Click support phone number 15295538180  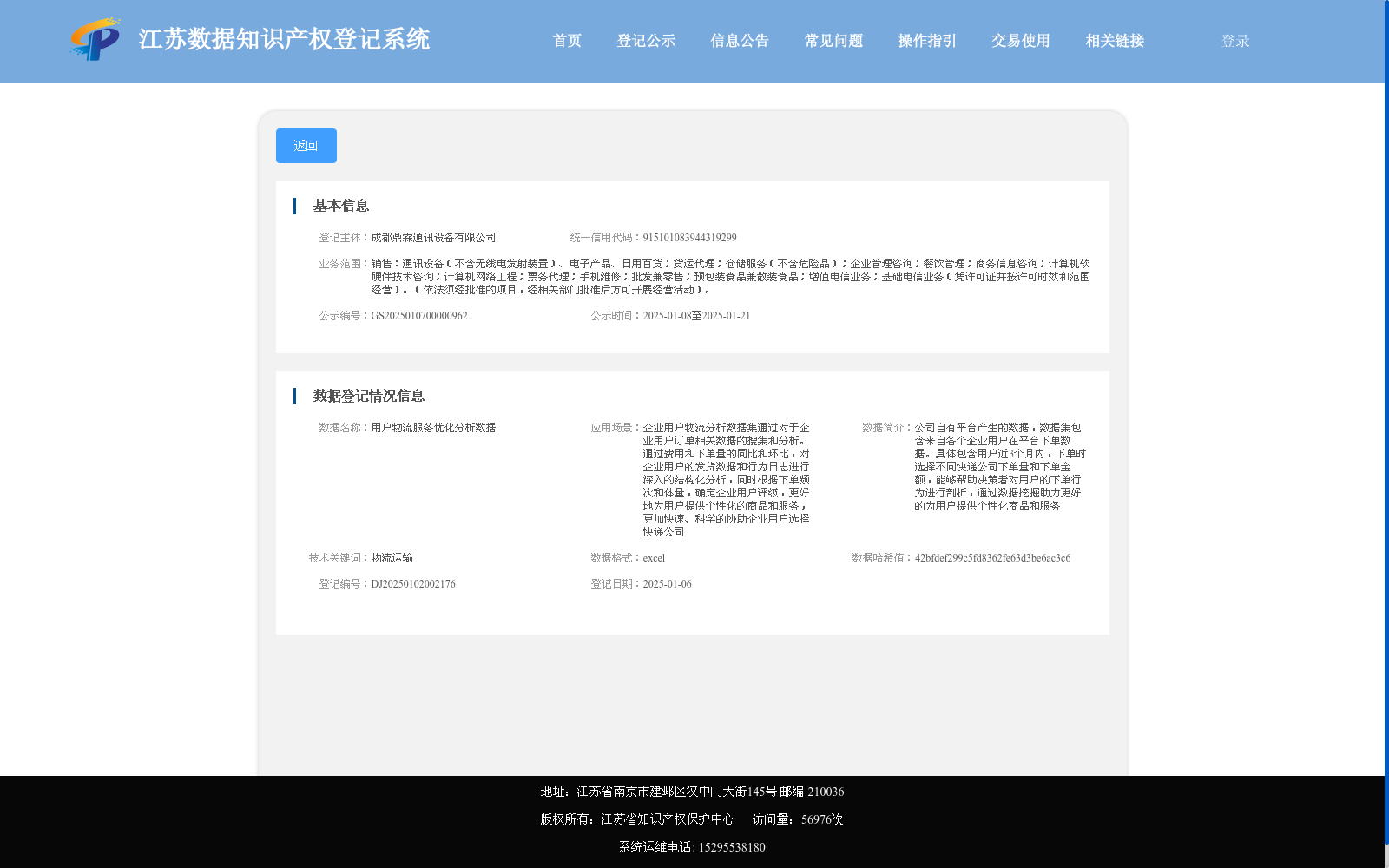(732, 847)
